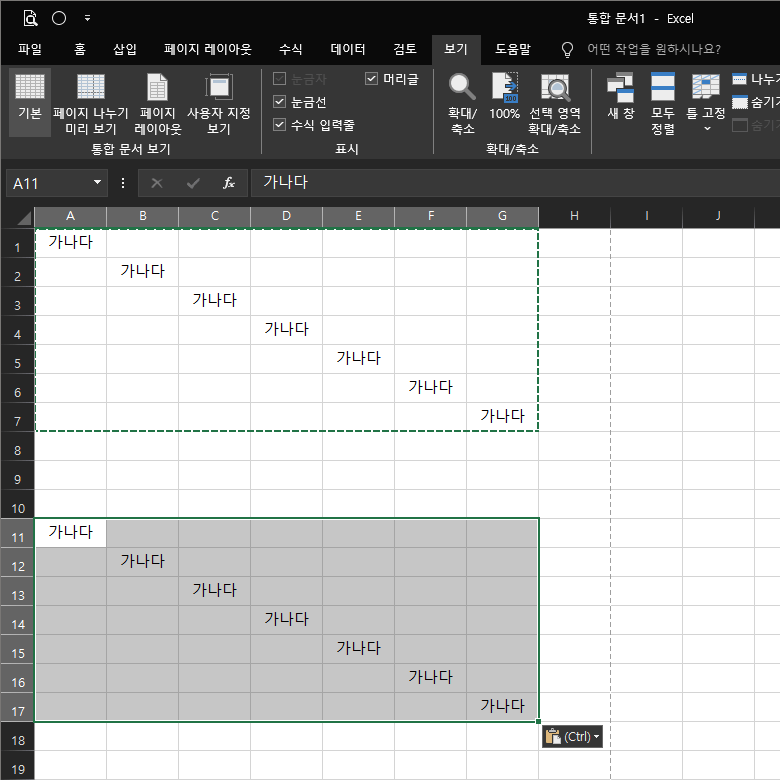Screen dimensions: 780x780
Task: Click 선택 영역 확대/축소
Action: pyautogui.click(x=554, y=102)
